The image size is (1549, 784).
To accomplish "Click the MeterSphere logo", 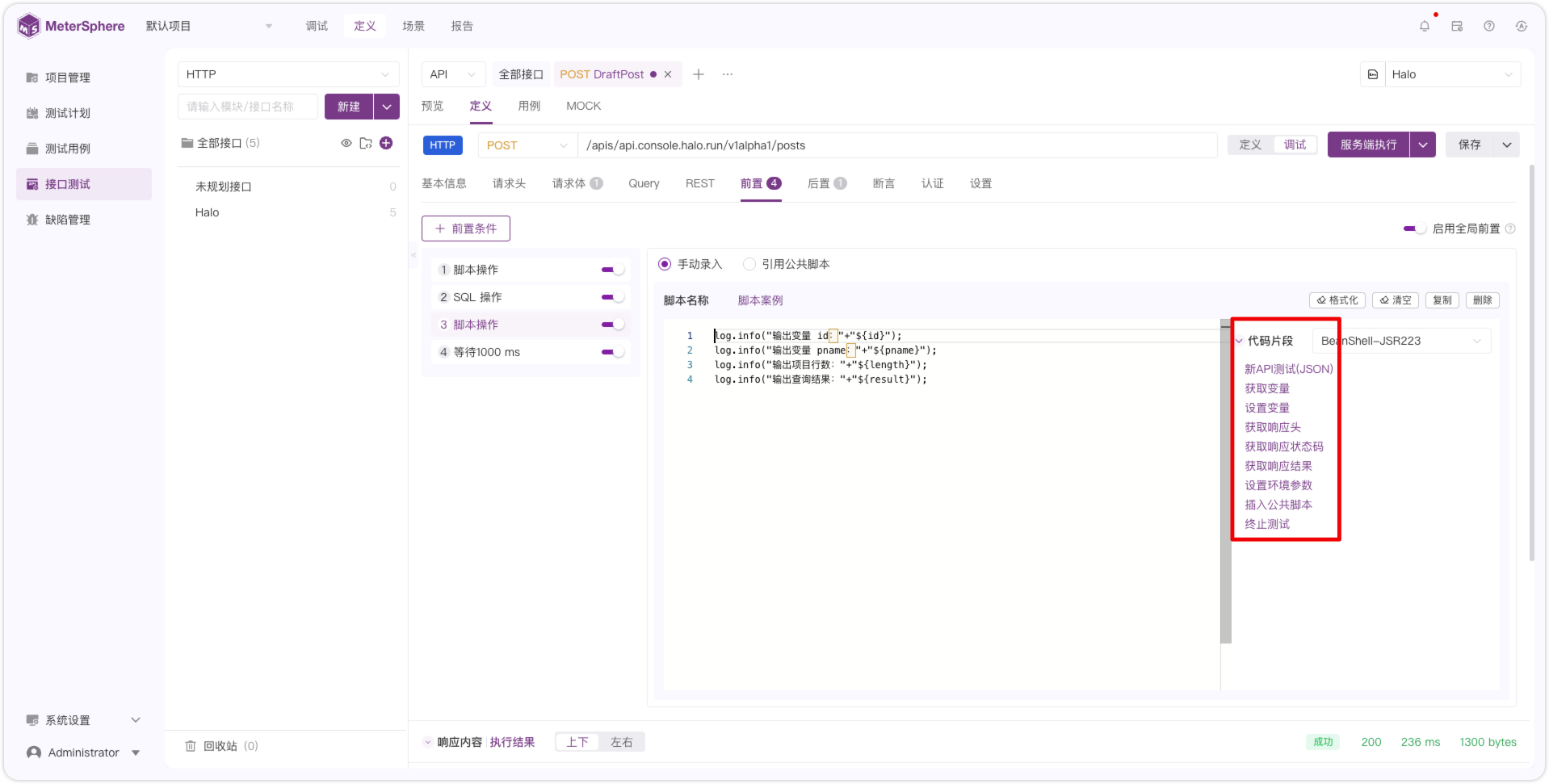I will coord(71,26).
